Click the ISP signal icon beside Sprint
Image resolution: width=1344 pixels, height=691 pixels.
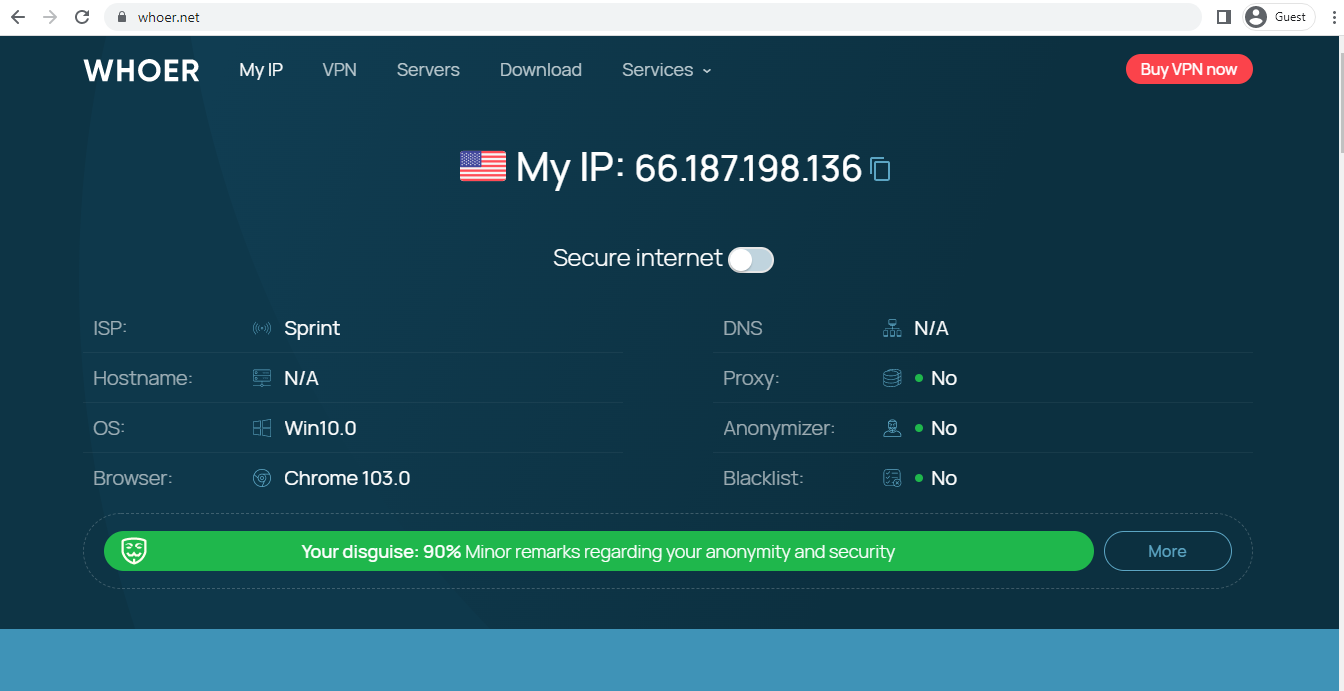point(262,329)
